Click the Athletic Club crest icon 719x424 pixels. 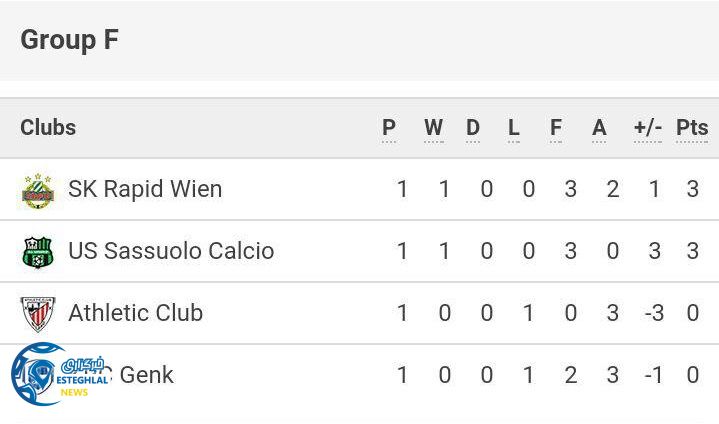click(x=38, y=314)
